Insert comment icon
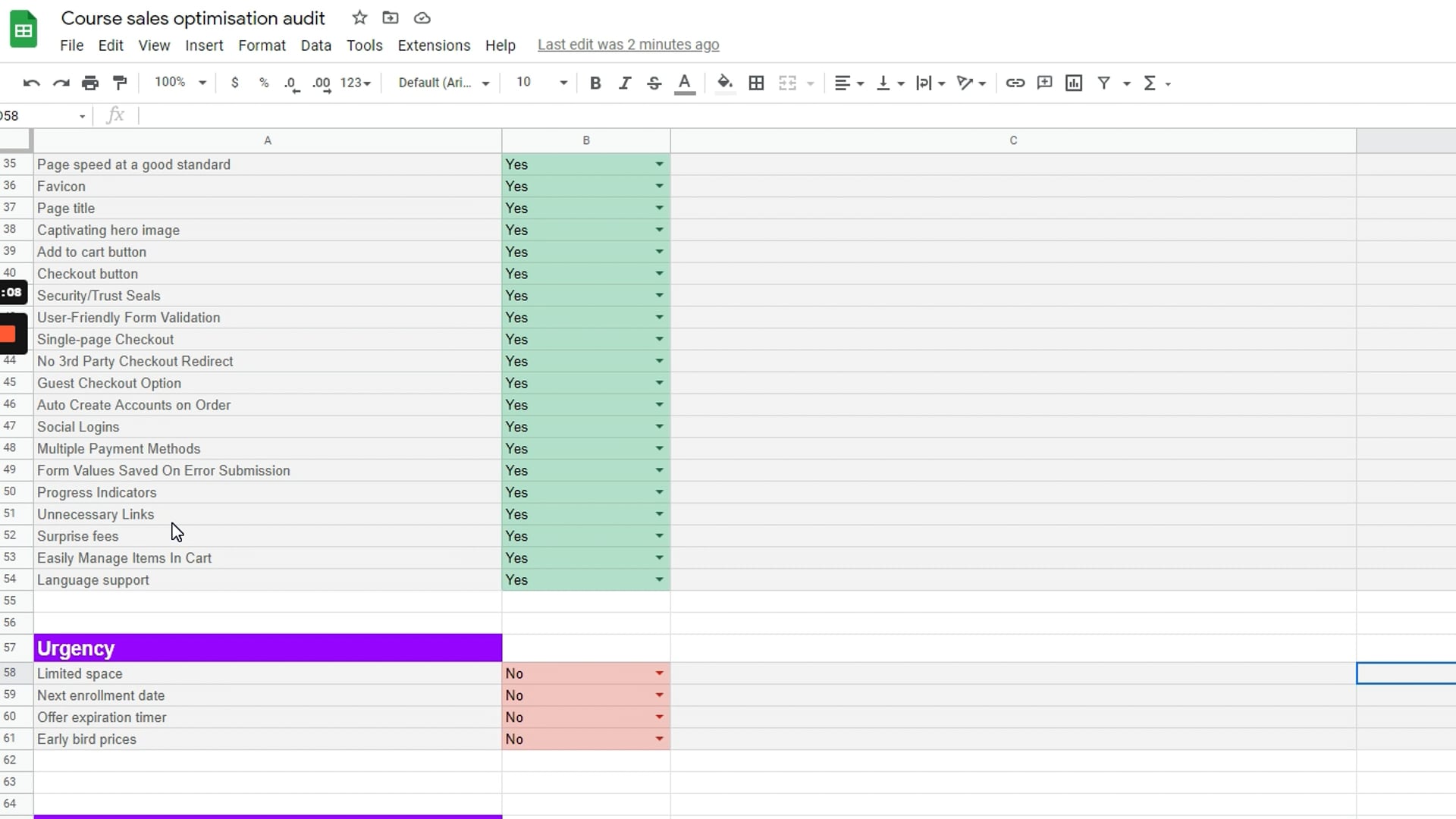 pos(1045,83)
